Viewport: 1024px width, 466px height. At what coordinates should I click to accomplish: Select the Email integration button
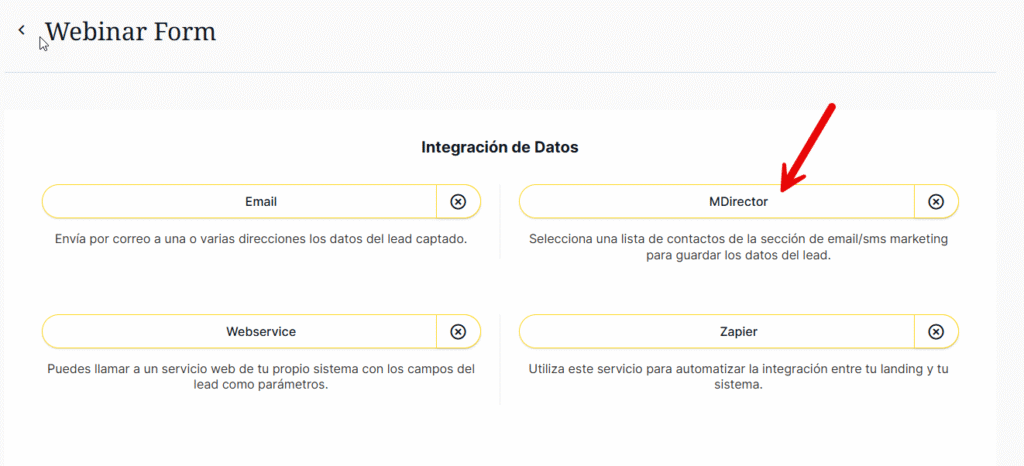coord(240,201)
